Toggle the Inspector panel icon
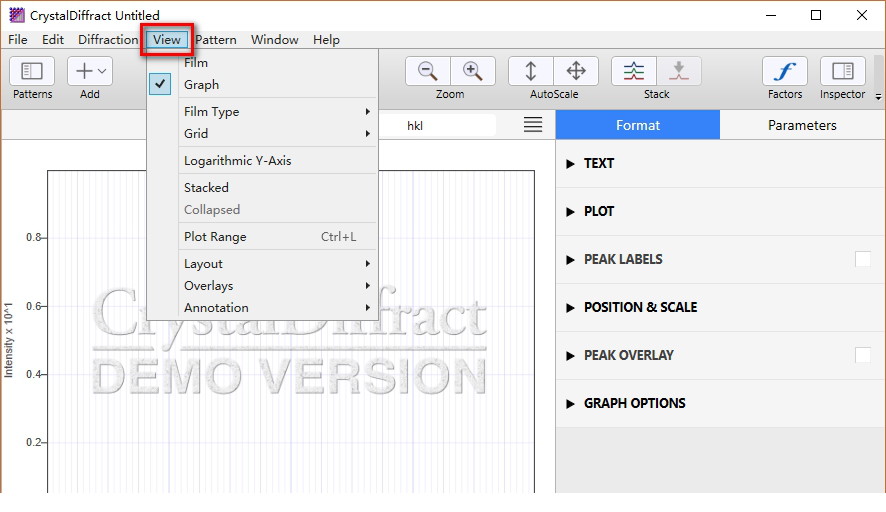Screen dimensions: 886x512 (842, 71)
